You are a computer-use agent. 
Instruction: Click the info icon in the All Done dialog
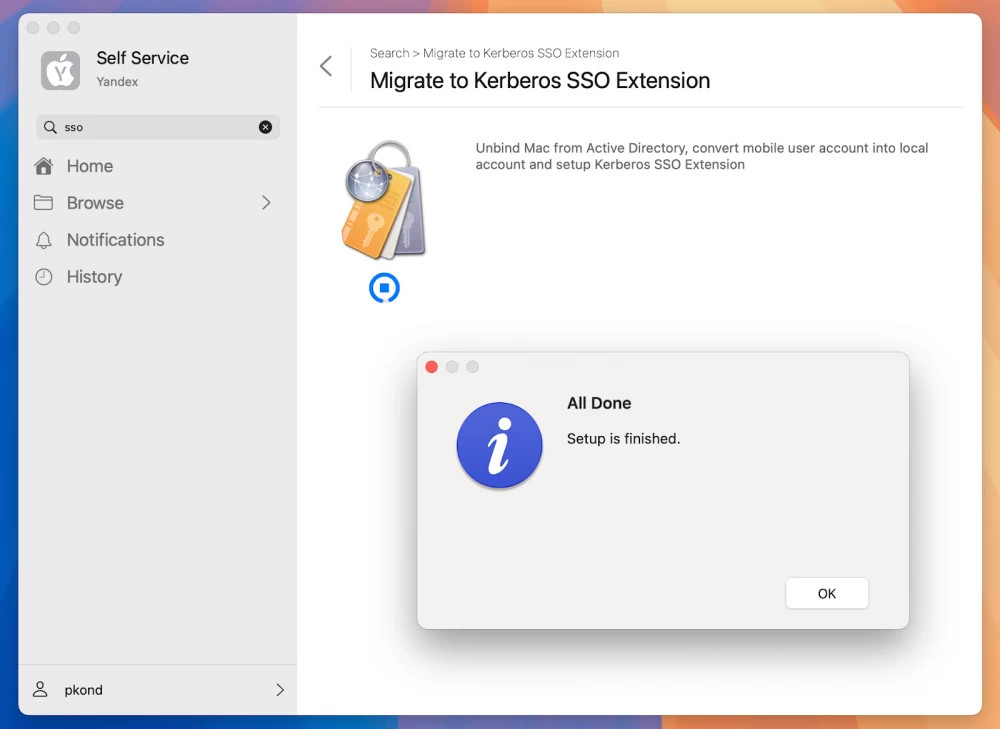499,445
